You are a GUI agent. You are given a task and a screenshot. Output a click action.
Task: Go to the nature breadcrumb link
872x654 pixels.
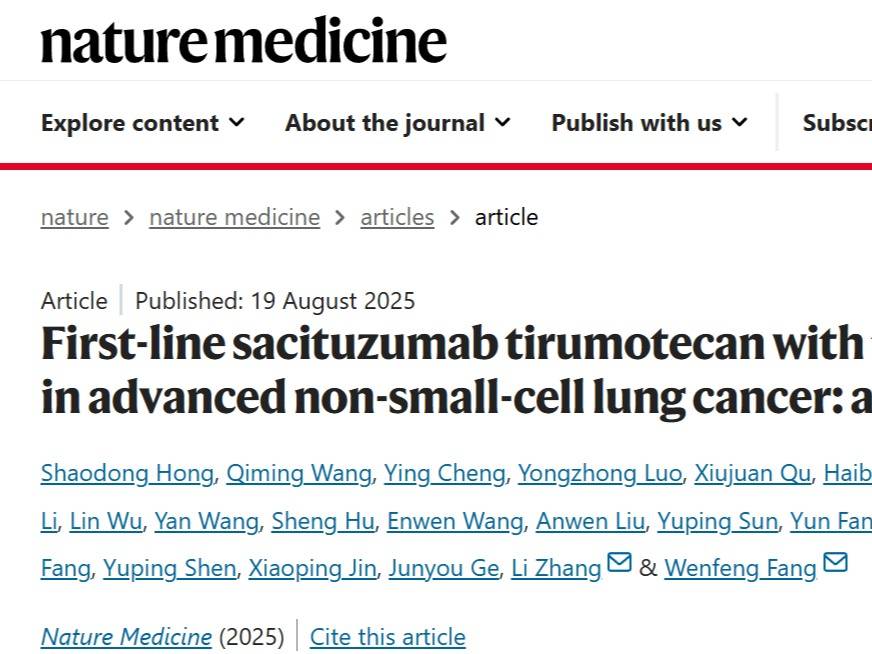75,217
